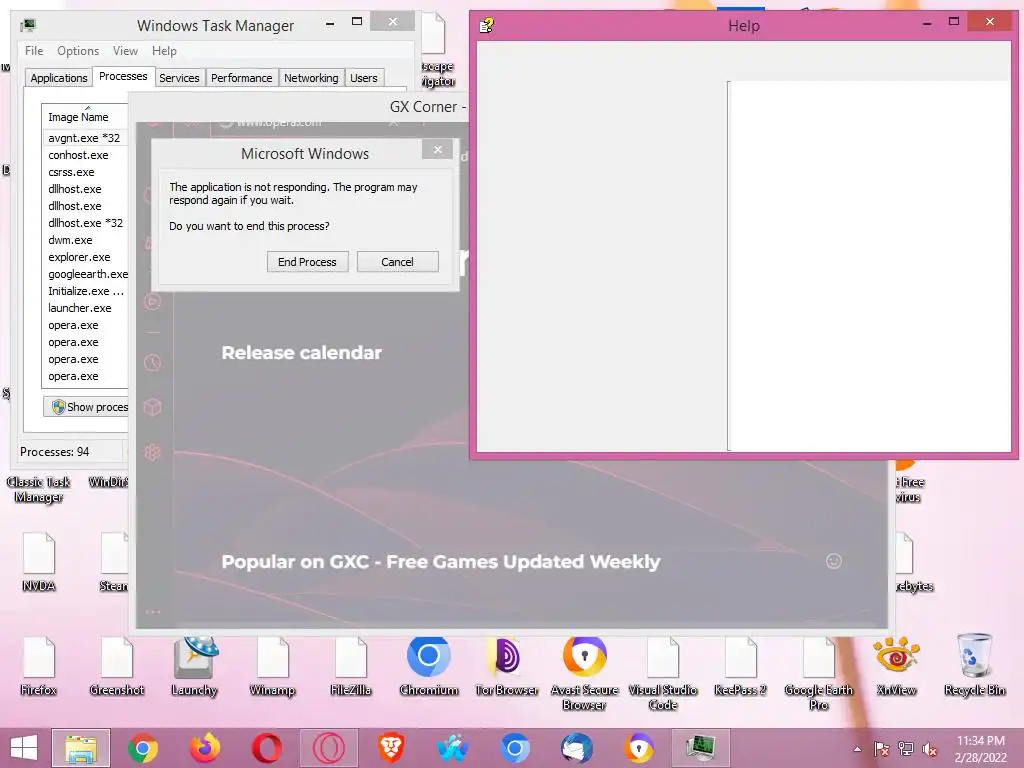Screen dimensions: 1024x768
Task: Select conhost.exe process row
Action: click(x=85, y=155)
